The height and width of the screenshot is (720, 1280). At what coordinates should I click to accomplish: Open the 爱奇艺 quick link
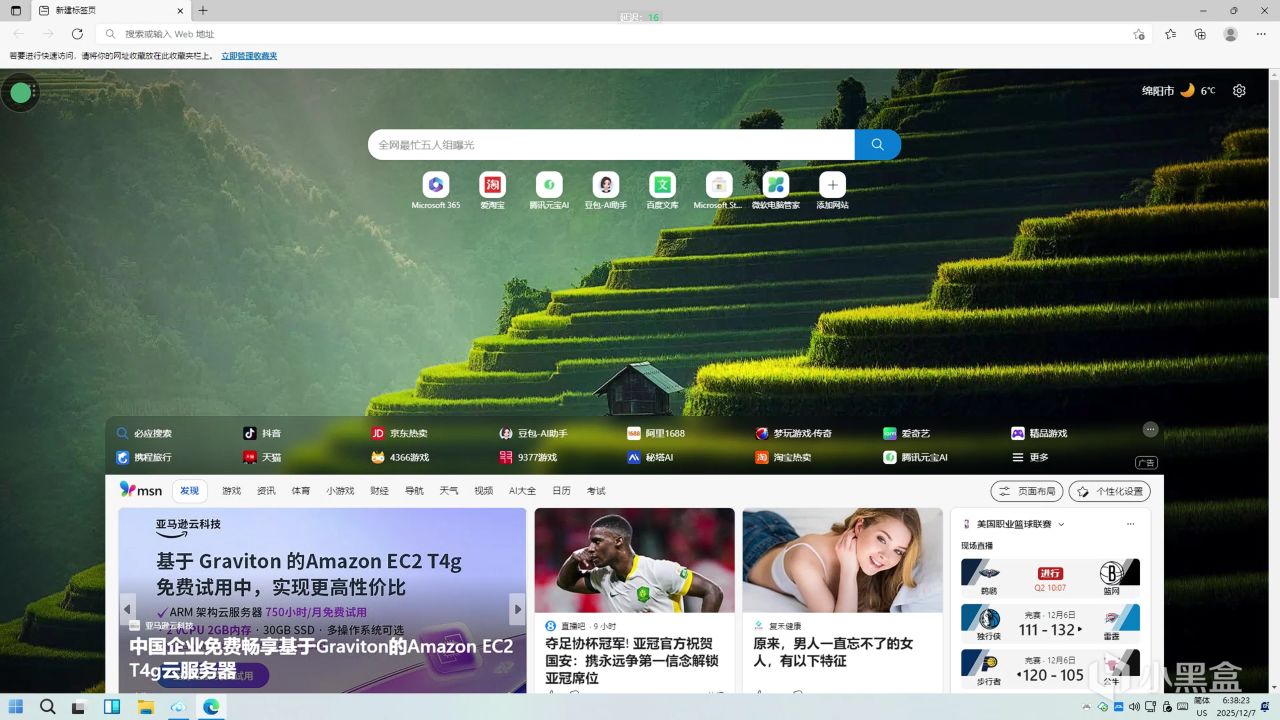click(x=906, y=433)
